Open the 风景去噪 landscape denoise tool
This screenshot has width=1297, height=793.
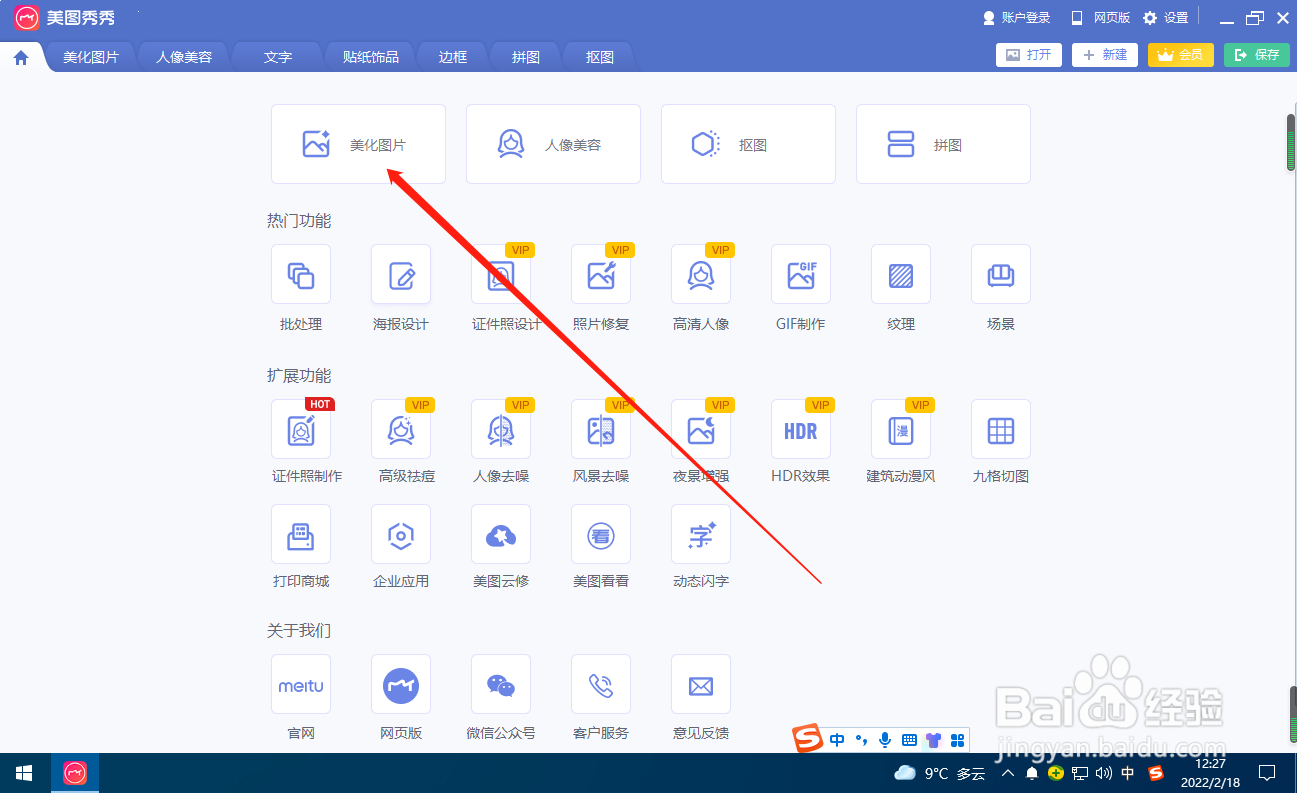coord(600,440)
